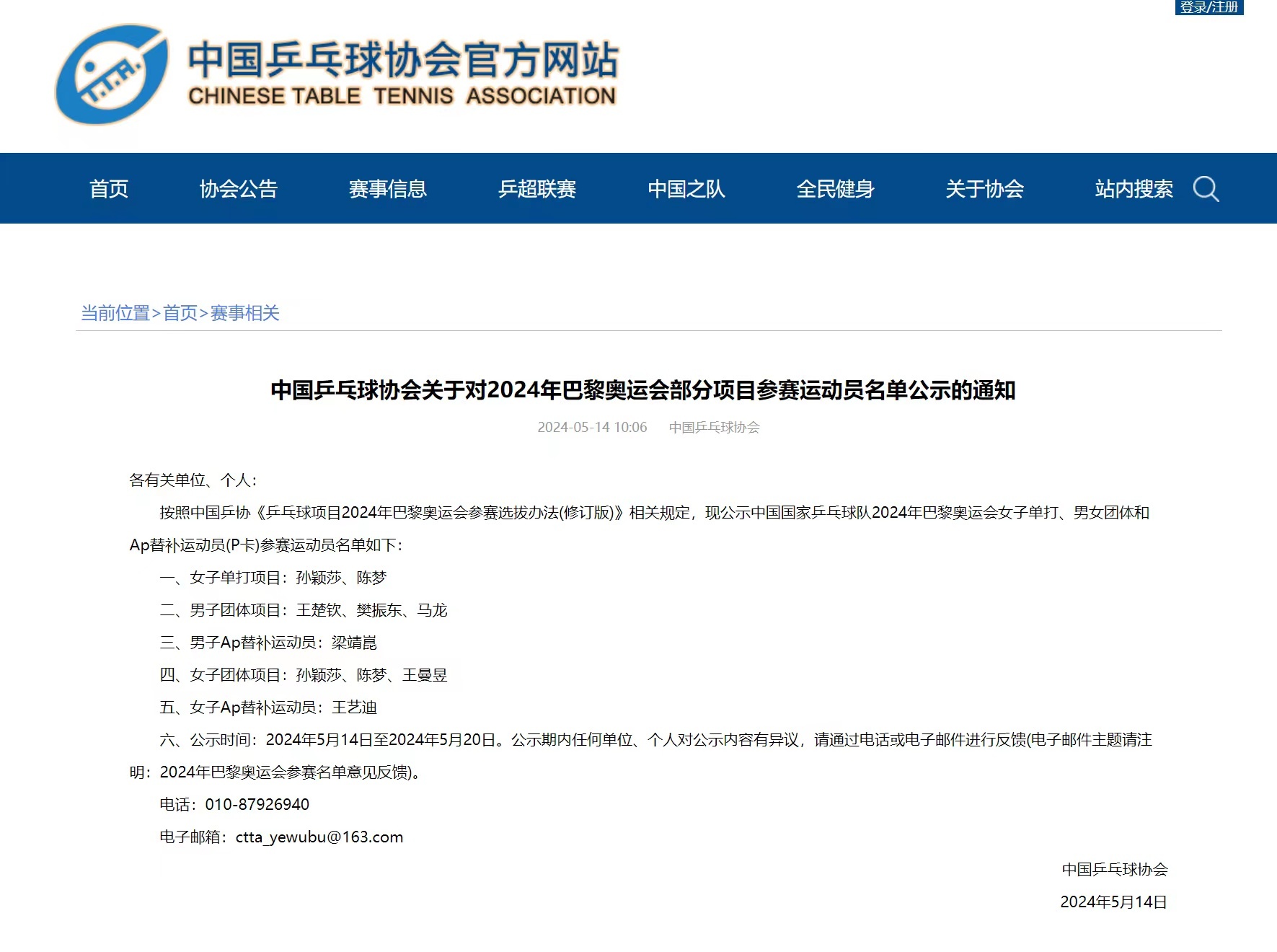Click the magnifying glass search icon
Image resolution: width=1277 pixels, height=952 pixels.
[1206, 189]
